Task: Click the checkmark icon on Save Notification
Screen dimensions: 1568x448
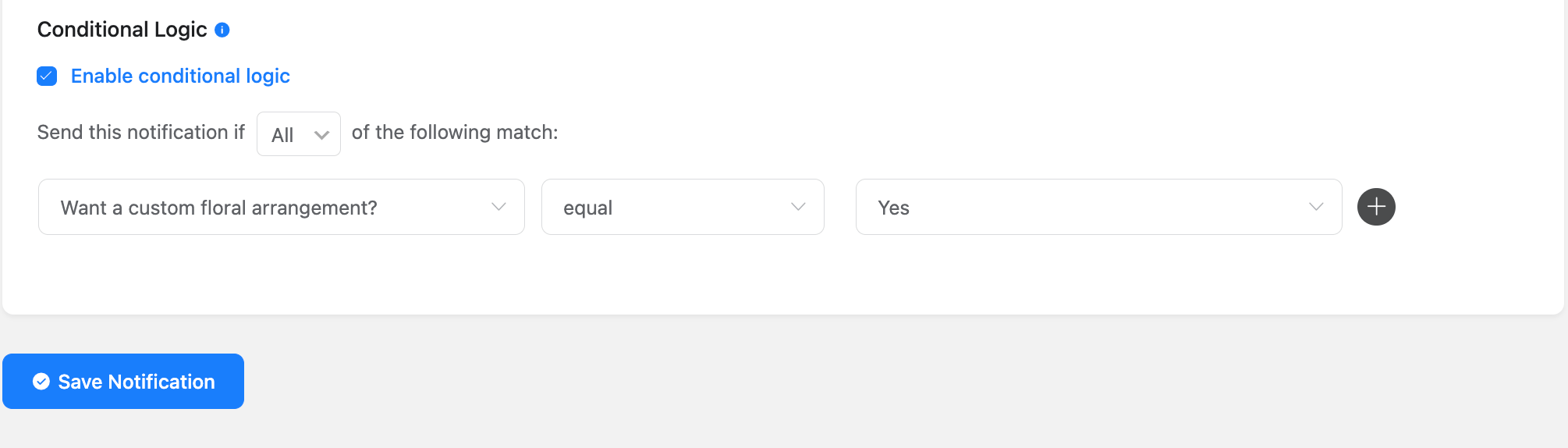Action: pyautogui.click(x=41, y=382)
